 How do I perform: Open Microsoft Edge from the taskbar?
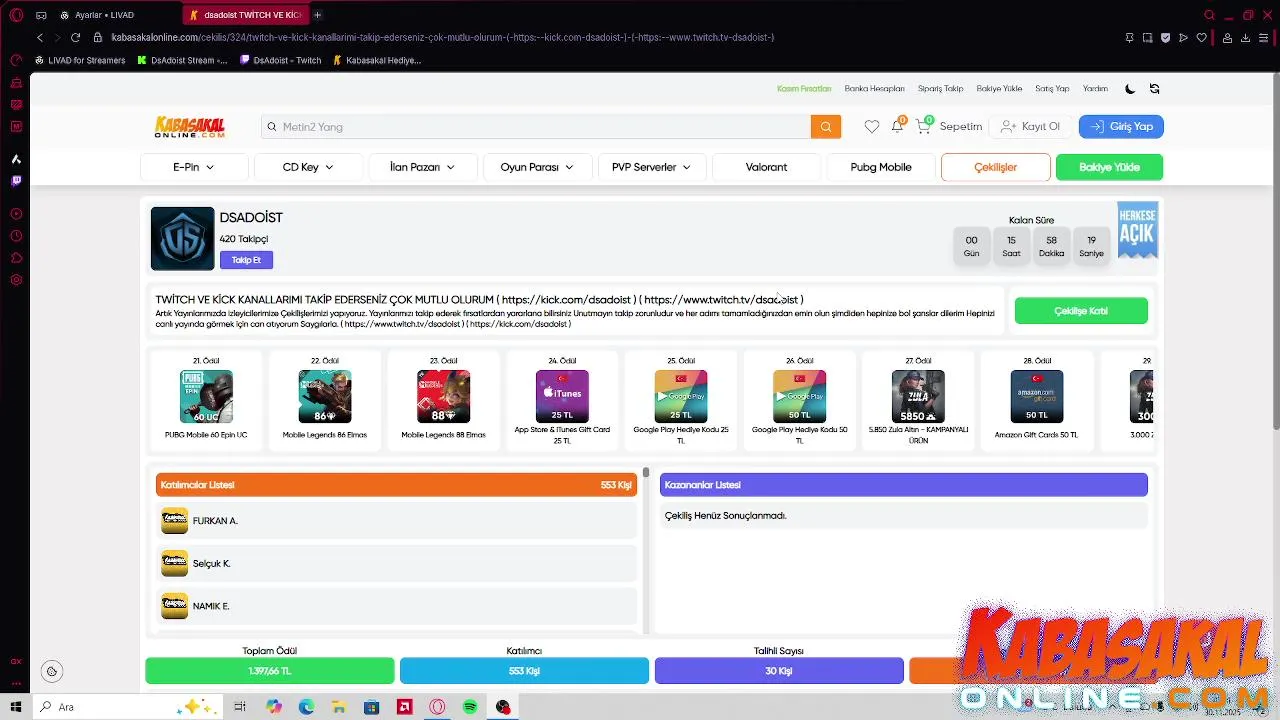point(306,707)
